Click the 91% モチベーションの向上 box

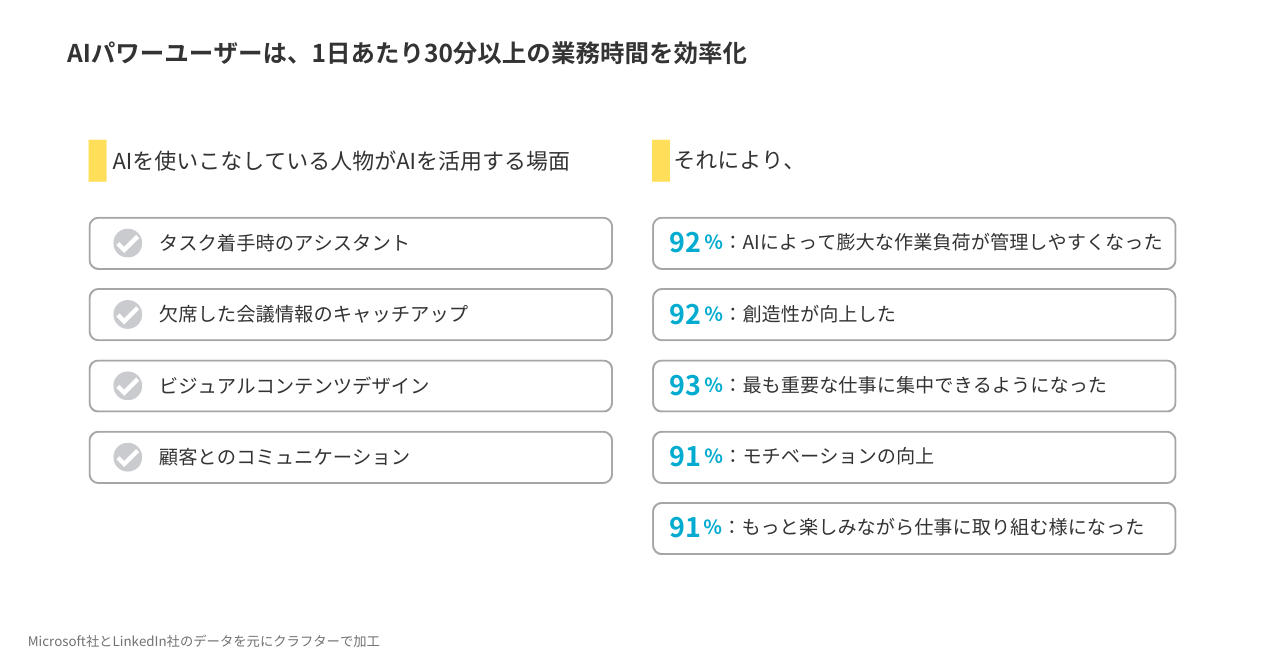[914, 457]
